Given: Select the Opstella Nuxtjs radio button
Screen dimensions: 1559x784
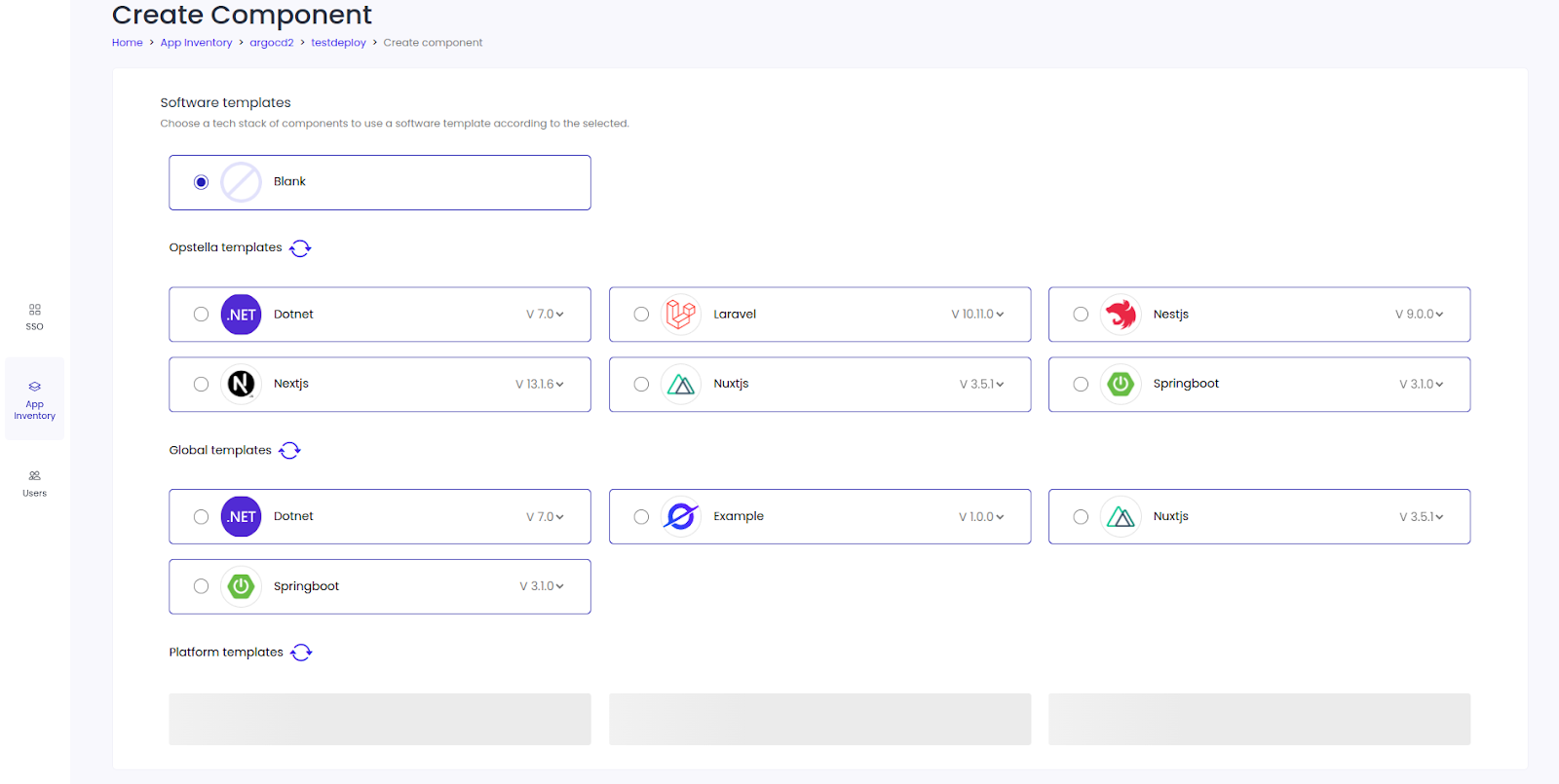Looking at the screenshot, I should tap(641, 384).
